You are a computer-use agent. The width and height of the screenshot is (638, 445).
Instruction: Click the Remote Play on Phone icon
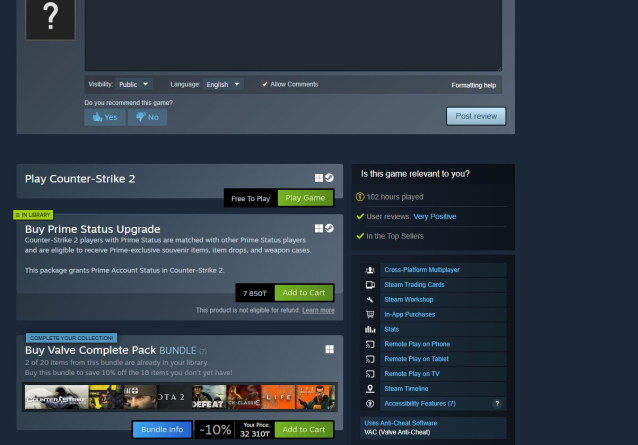[370, 344]
